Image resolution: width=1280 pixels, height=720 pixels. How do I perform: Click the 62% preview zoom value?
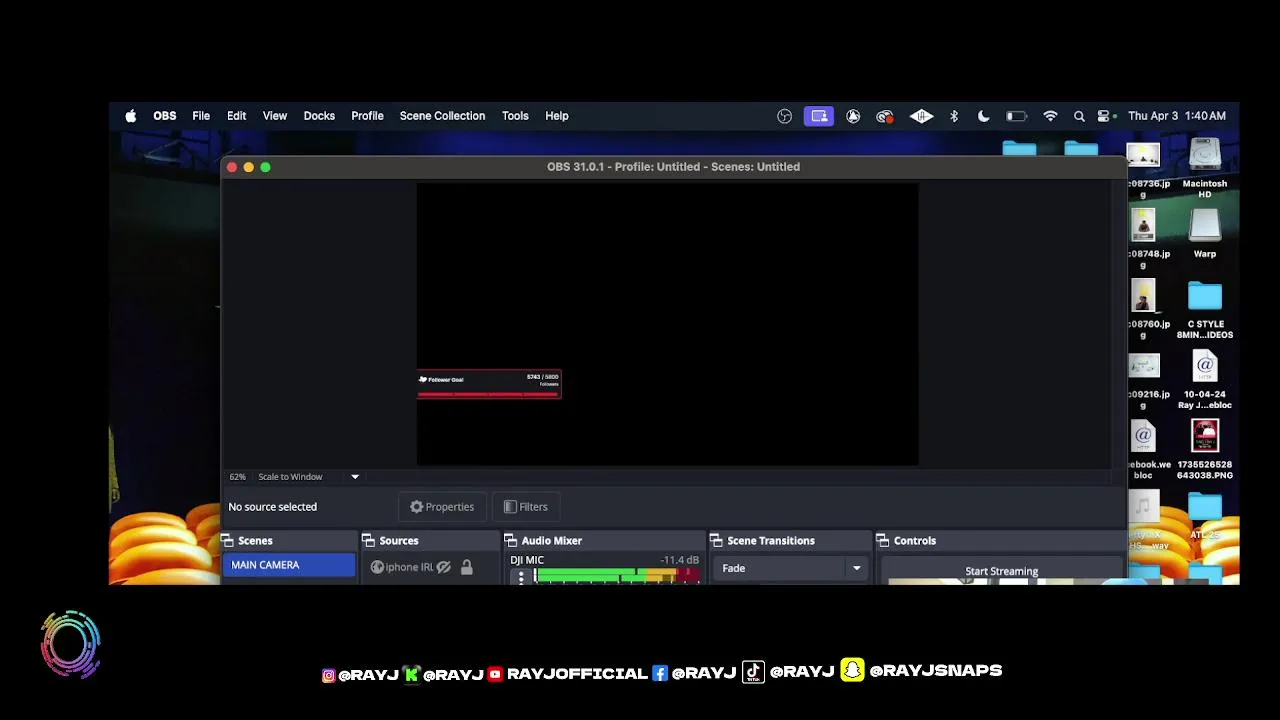pos(237,477)
